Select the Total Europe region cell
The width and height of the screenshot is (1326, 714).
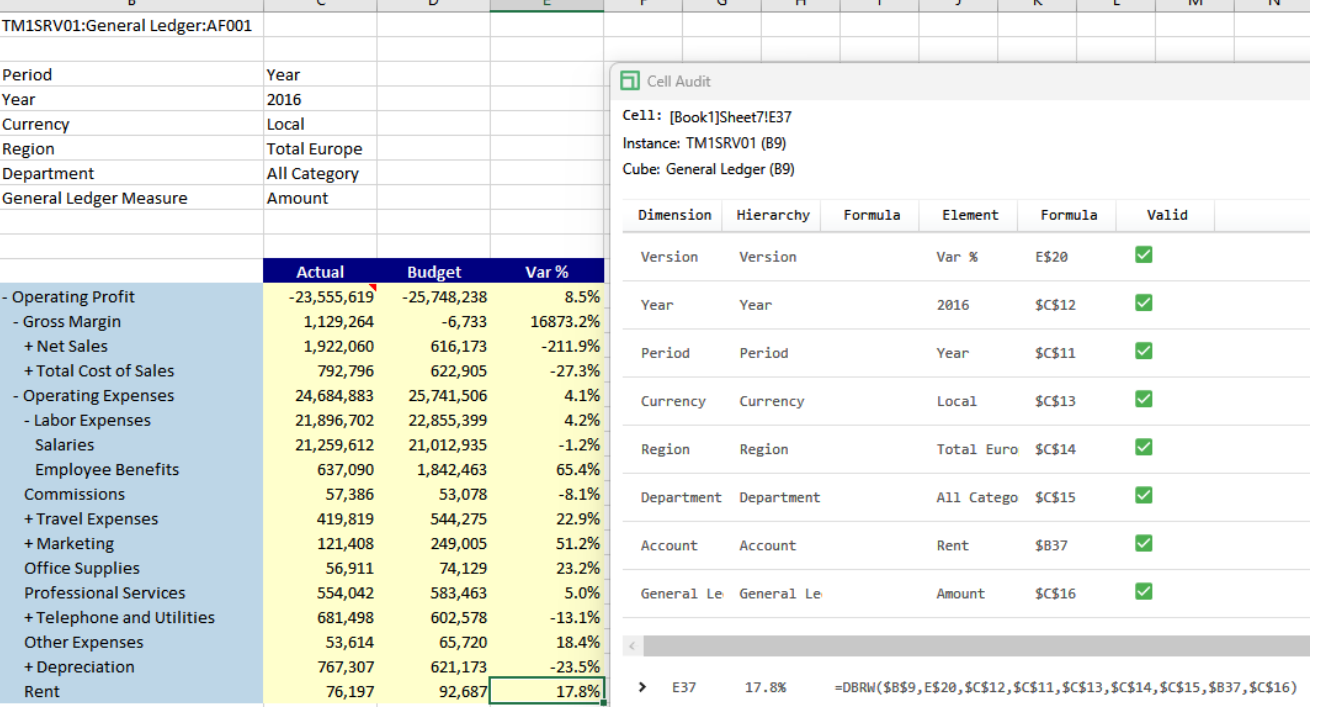(320, 149)
